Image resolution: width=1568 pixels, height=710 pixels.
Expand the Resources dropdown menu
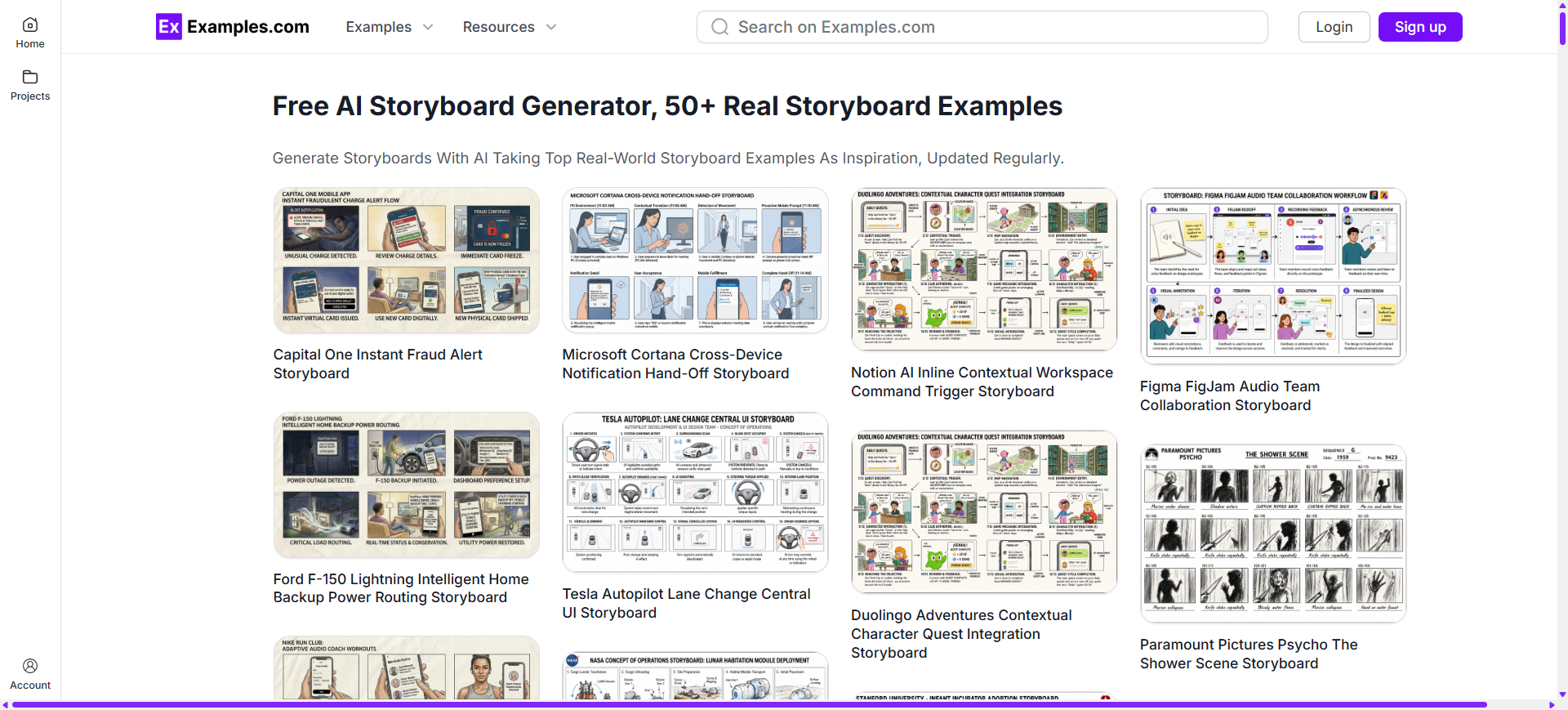pyautogui.click(x=510, y=27)
